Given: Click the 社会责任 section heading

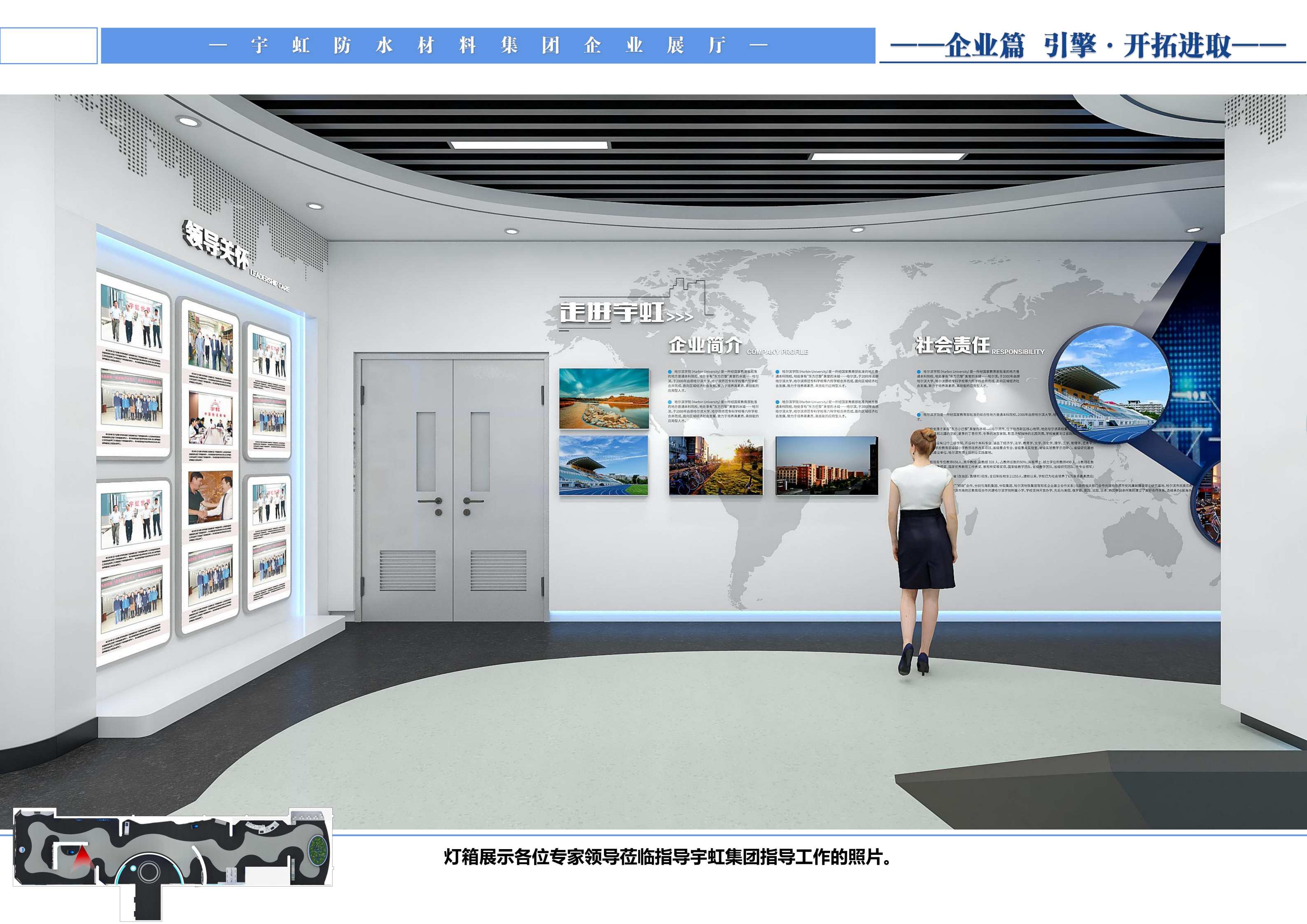Looking at the screenshot, I should click(952, 345).
